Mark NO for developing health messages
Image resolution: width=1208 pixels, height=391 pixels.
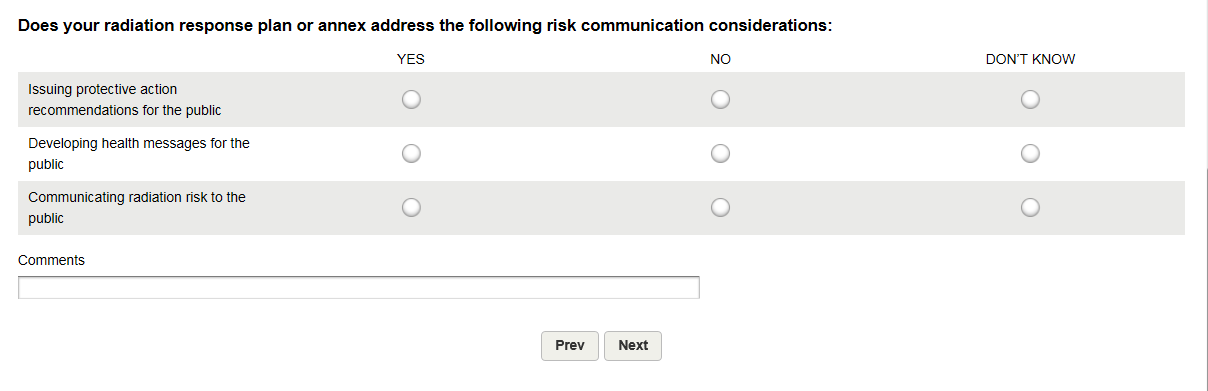tap(720, 154)
